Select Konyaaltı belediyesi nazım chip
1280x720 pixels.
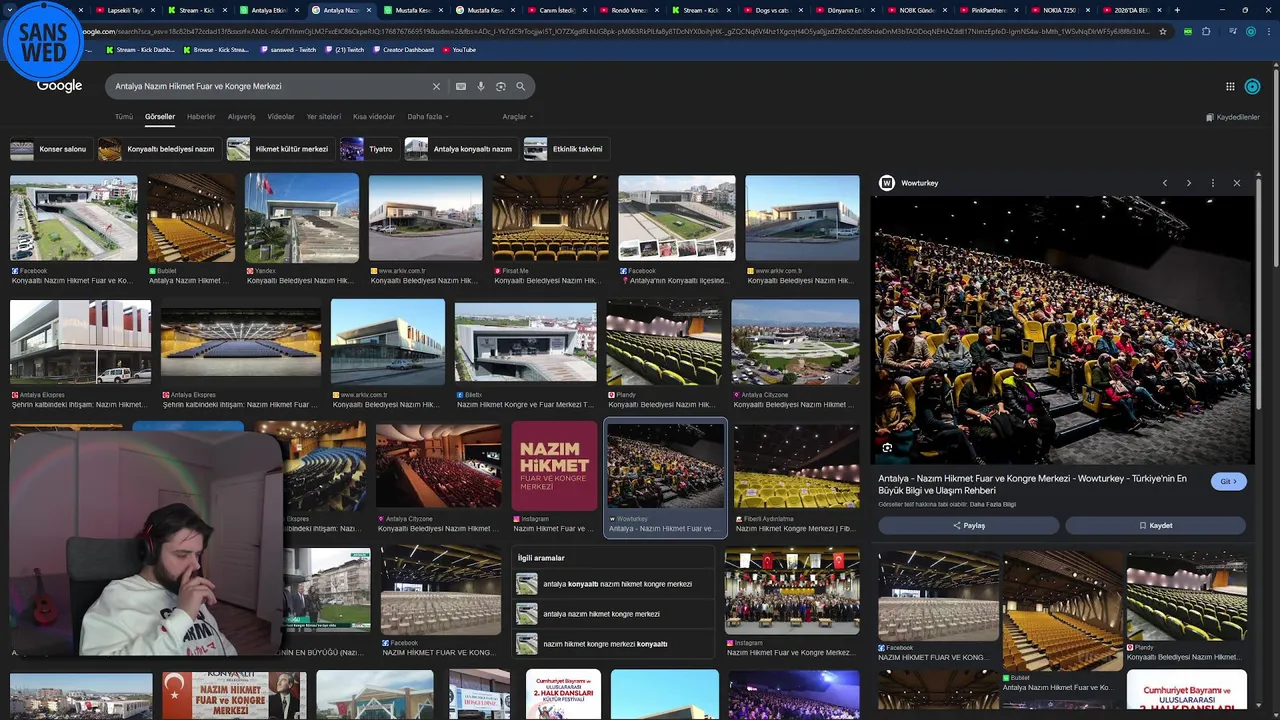click(x=158, y=149)
